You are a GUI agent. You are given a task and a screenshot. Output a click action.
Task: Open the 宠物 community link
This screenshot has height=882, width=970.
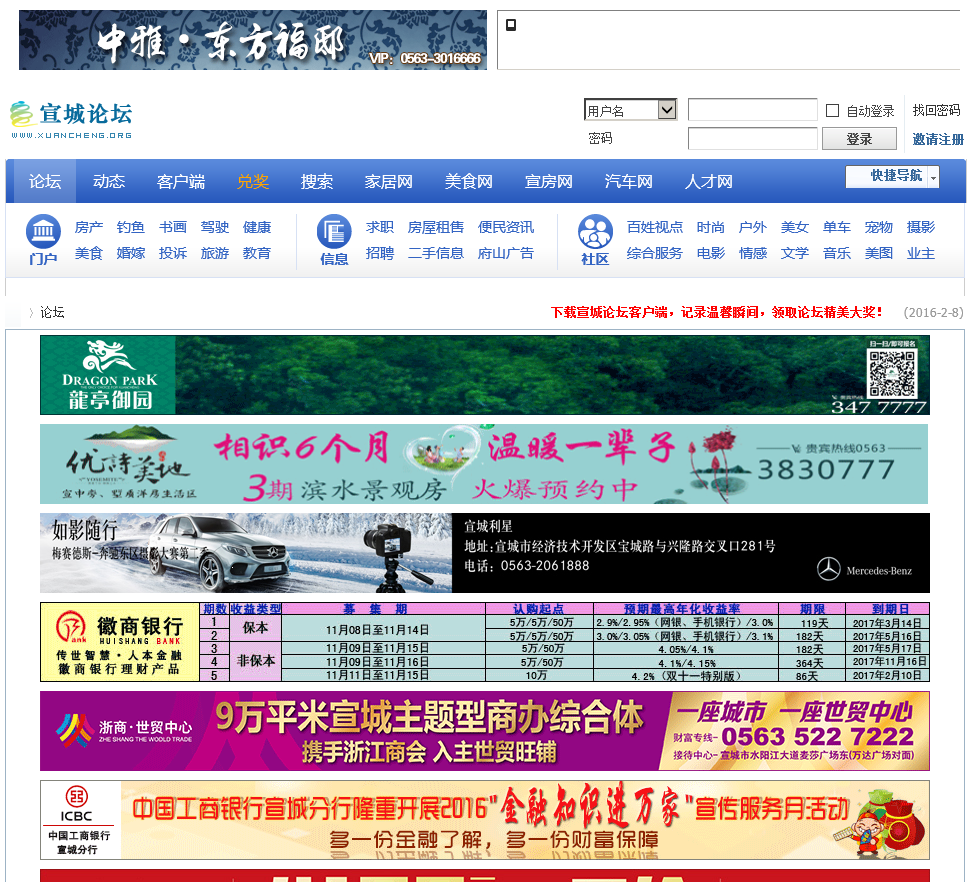(x=879, y=227)
